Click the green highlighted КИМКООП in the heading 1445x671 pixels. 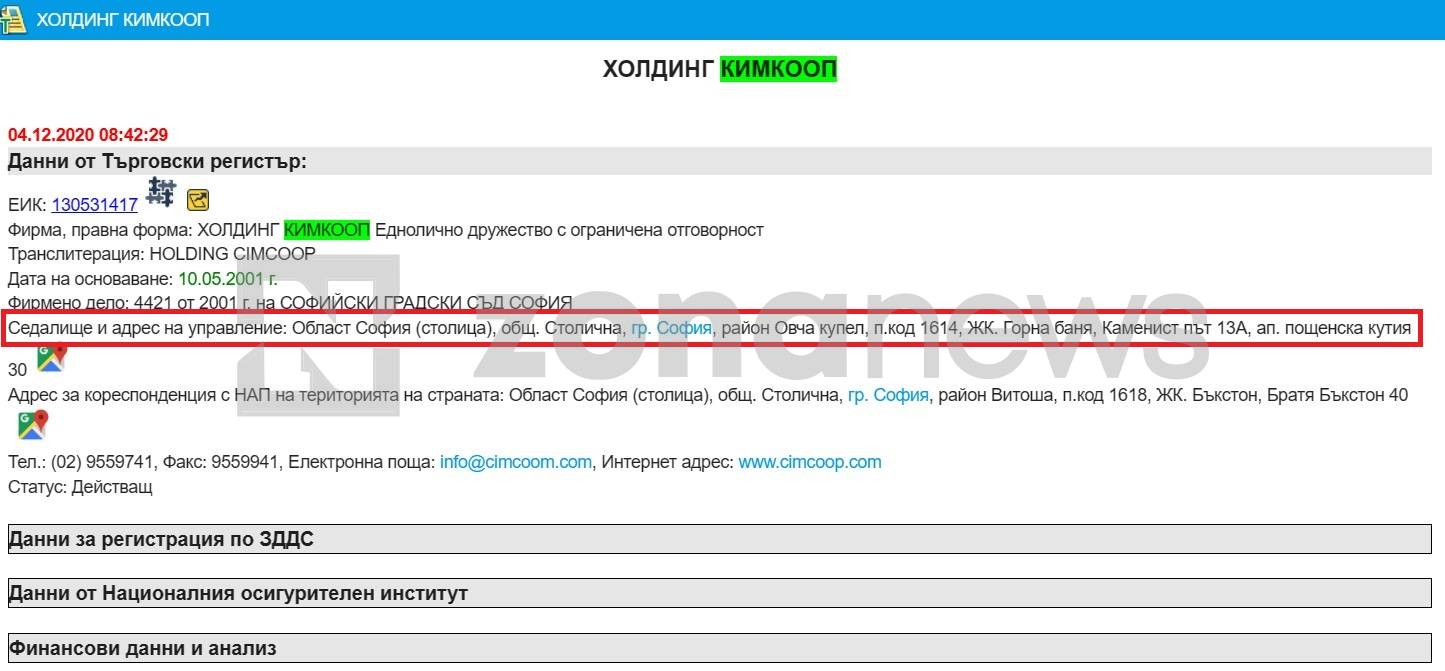coord(778,69)
